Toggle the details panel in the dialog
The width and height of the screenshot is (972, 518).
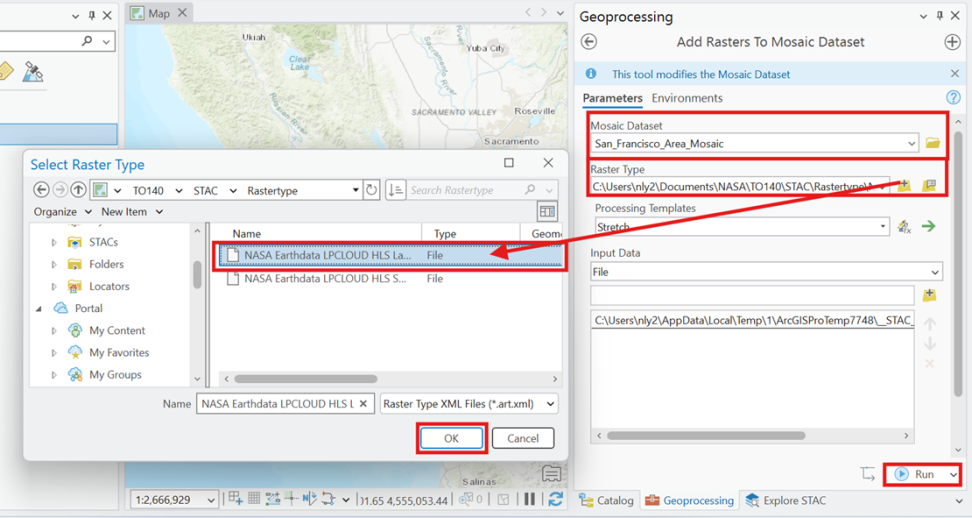(x=547, y=212)
